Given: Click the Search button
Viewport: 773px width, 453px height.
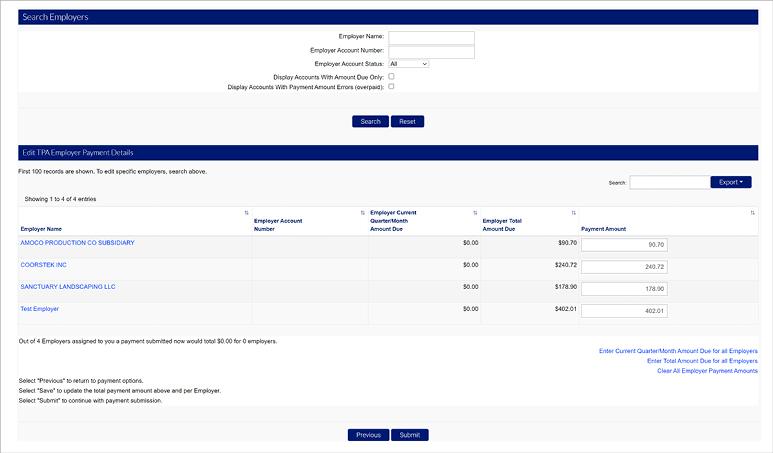Looking at the screenshot, I should pos(370,122).
